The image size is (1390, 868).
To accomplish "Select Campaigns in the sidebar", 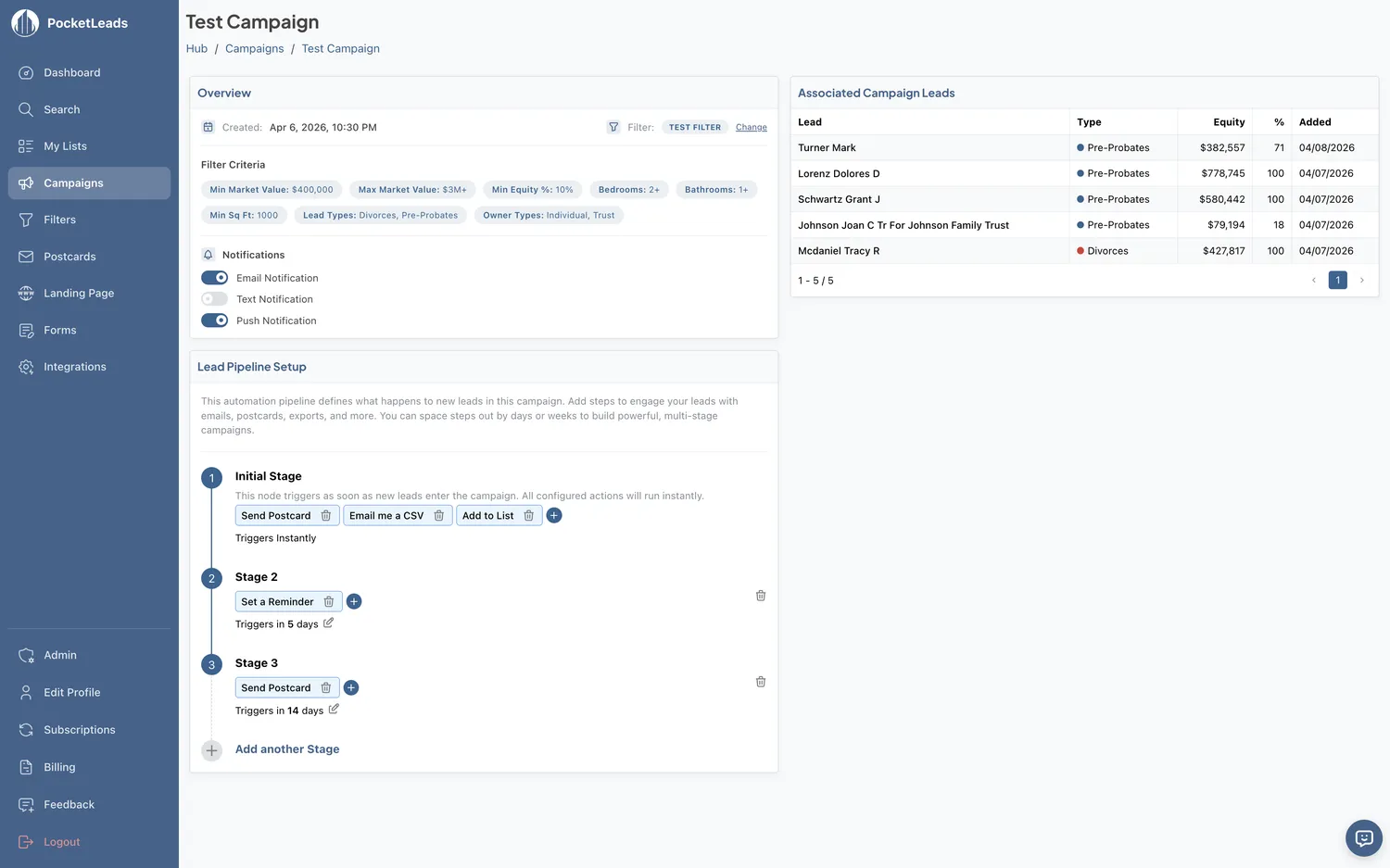I will coord(89,183).
